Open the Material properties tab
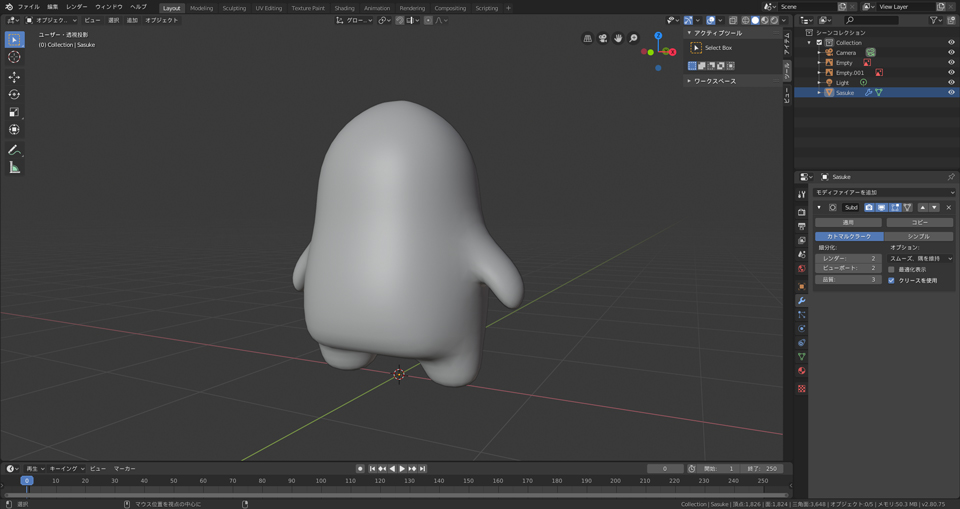This screenshot has height=509, width=960. tap(801, 371)
